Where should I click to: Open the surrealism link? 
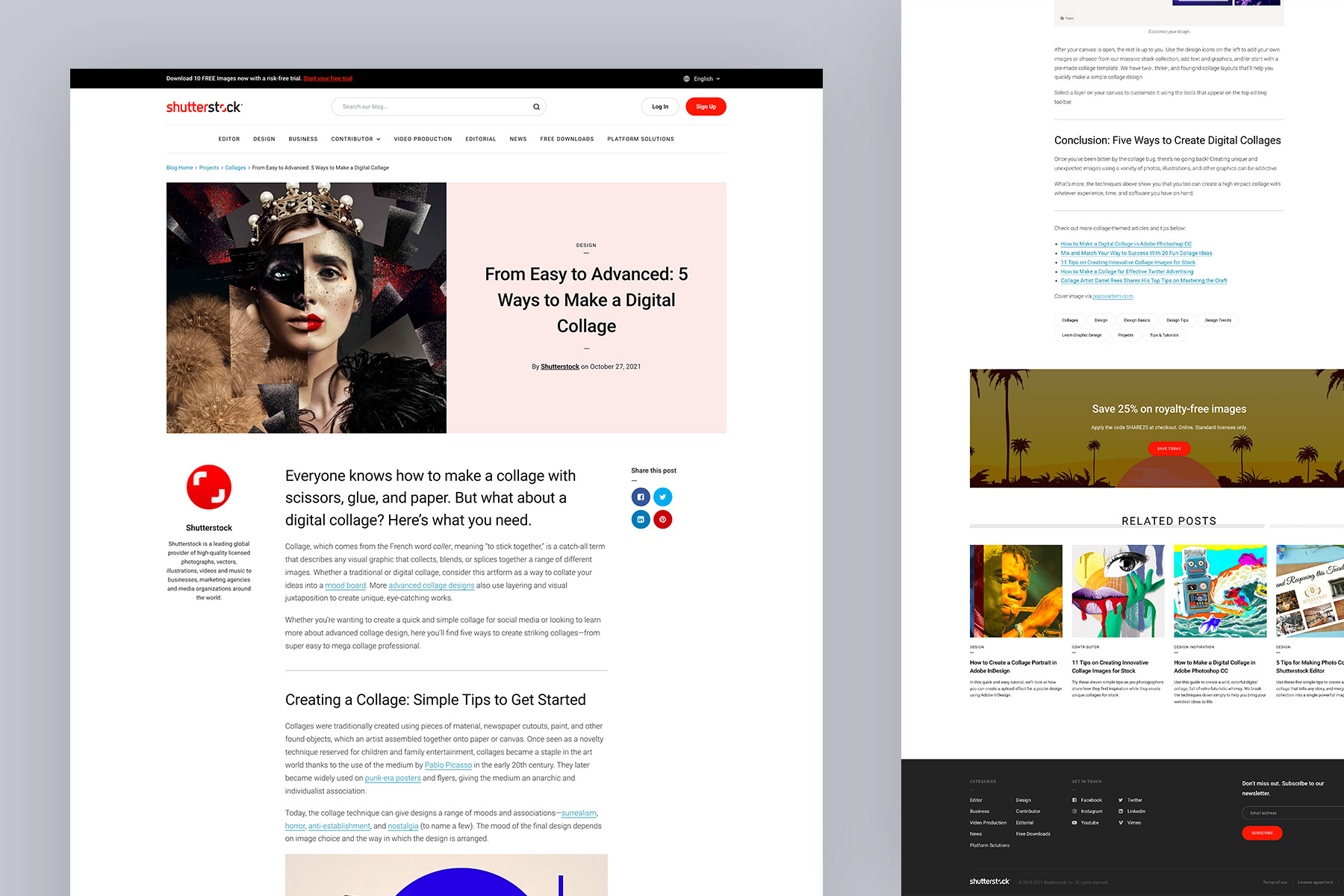coord(579,813)
